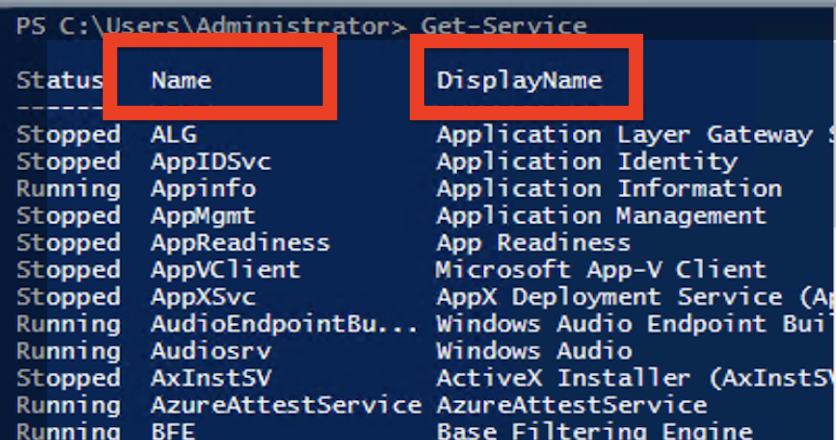Click the DisplayName column header
836x440 pixels.
[519, 80]
